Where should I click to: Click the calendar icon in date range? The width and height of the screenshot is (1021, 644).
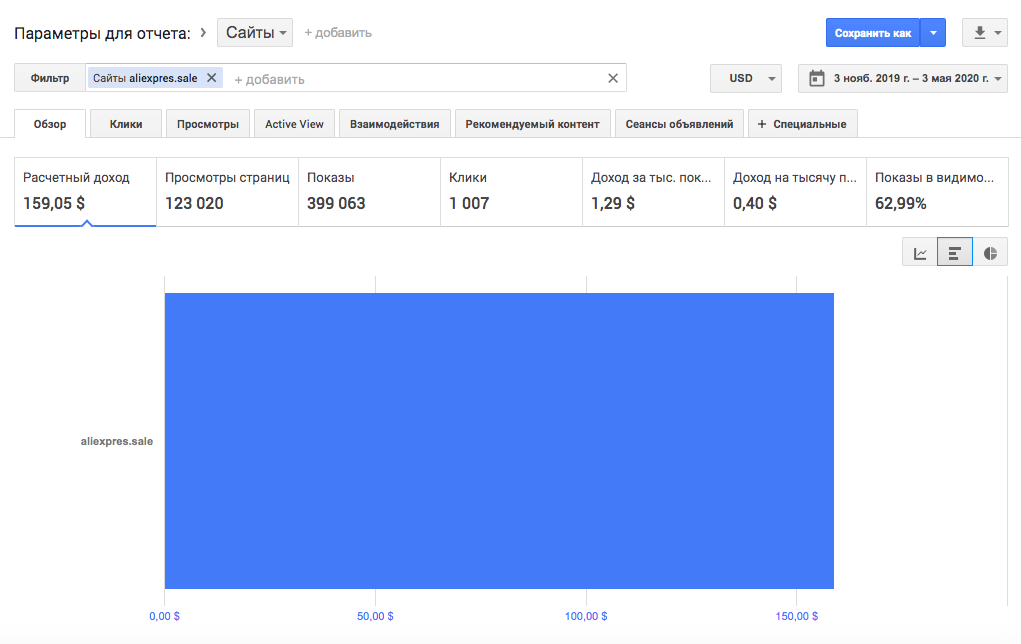coord(817,78)
